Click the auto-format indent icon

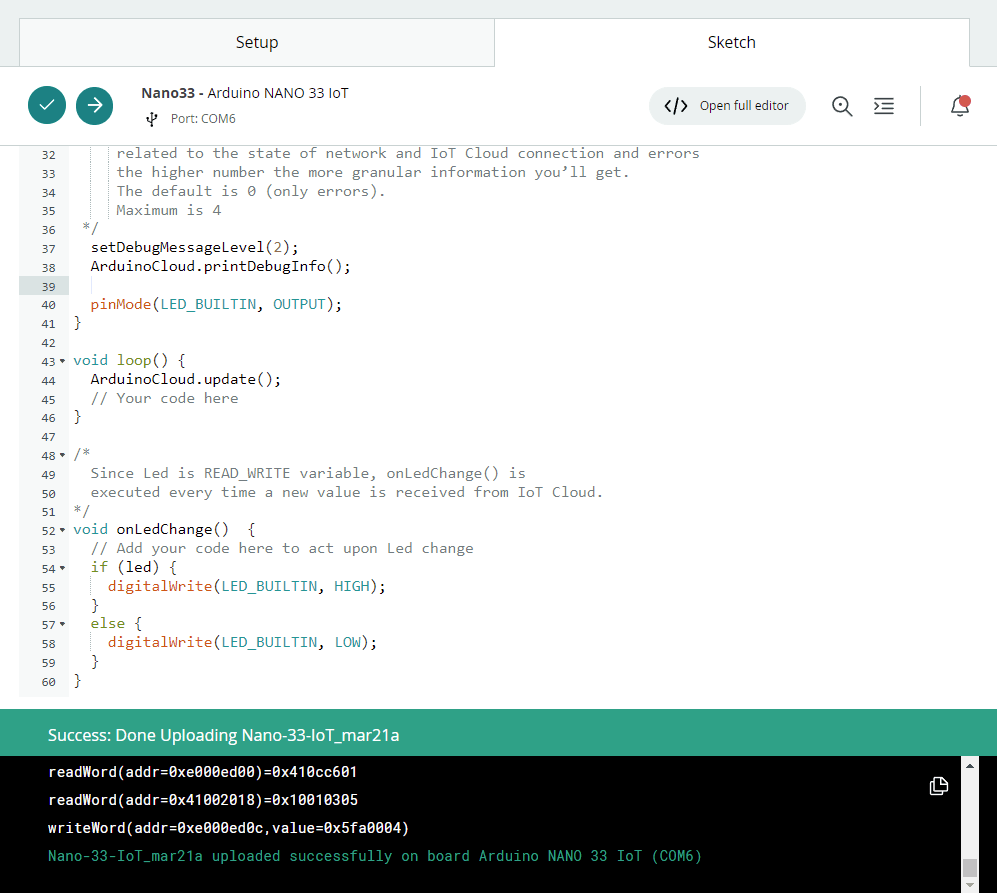click(x=884, y=106)
